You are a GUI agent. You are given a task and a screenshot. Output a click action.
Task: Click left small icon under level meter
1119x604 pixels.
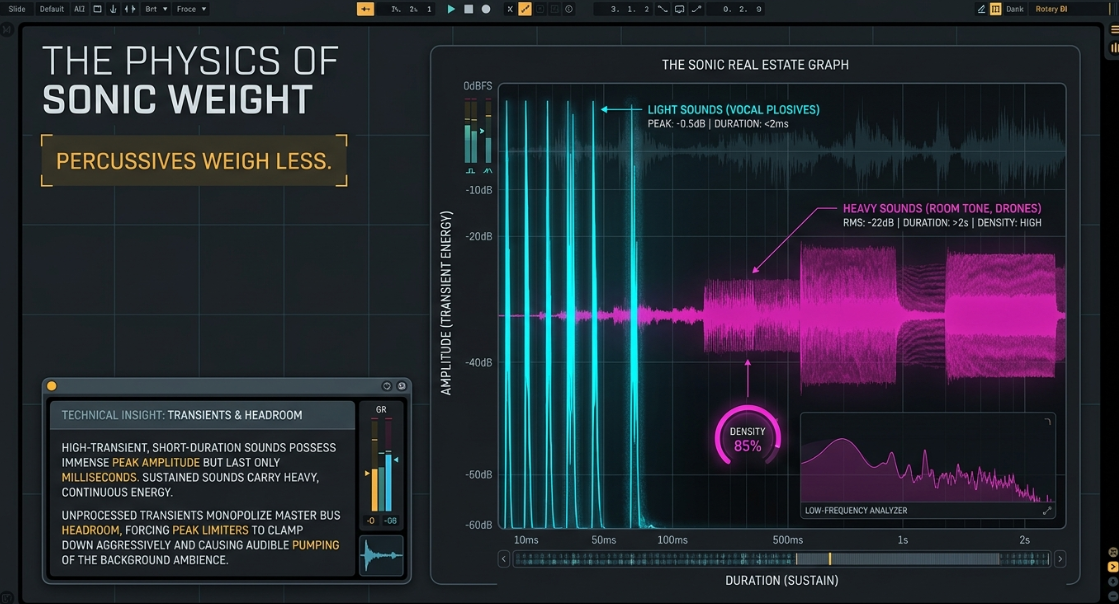pyautogui.click(x=470, y=171)
